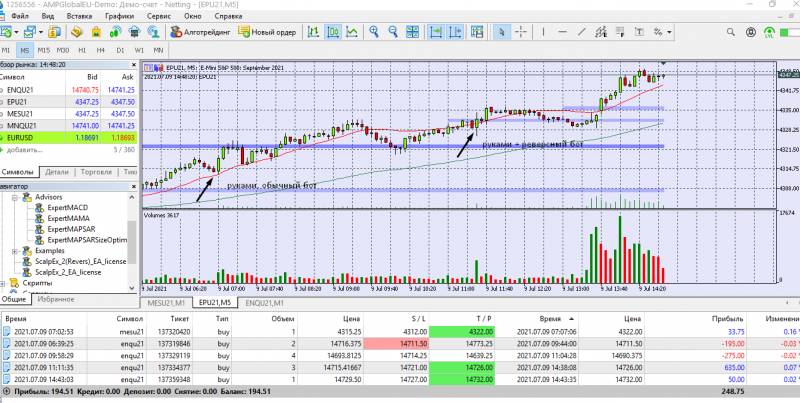Viewport: 800px width, 403px height.
Task: Select W1 timeframe
Action: [139, 51]
